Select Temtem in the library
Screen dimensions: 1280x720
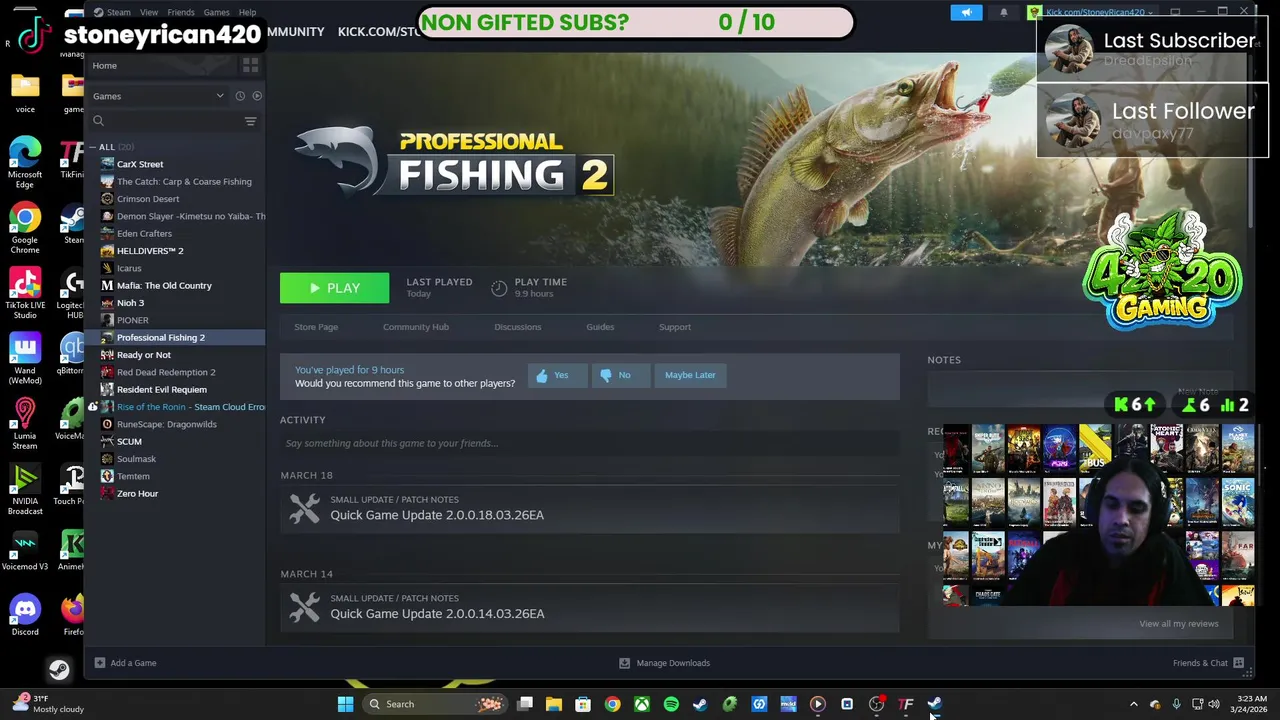click(133, 476)
